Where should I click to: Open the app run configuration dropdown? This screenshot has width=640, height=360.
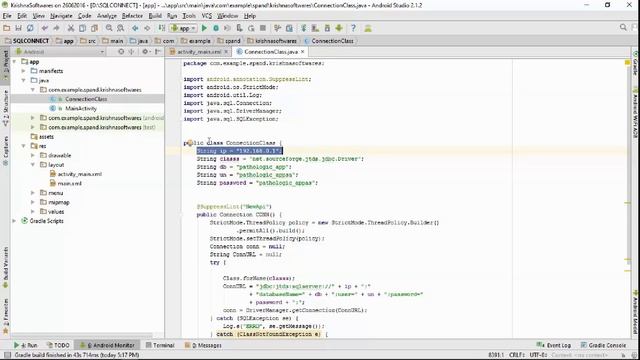(x=183, y=28)
